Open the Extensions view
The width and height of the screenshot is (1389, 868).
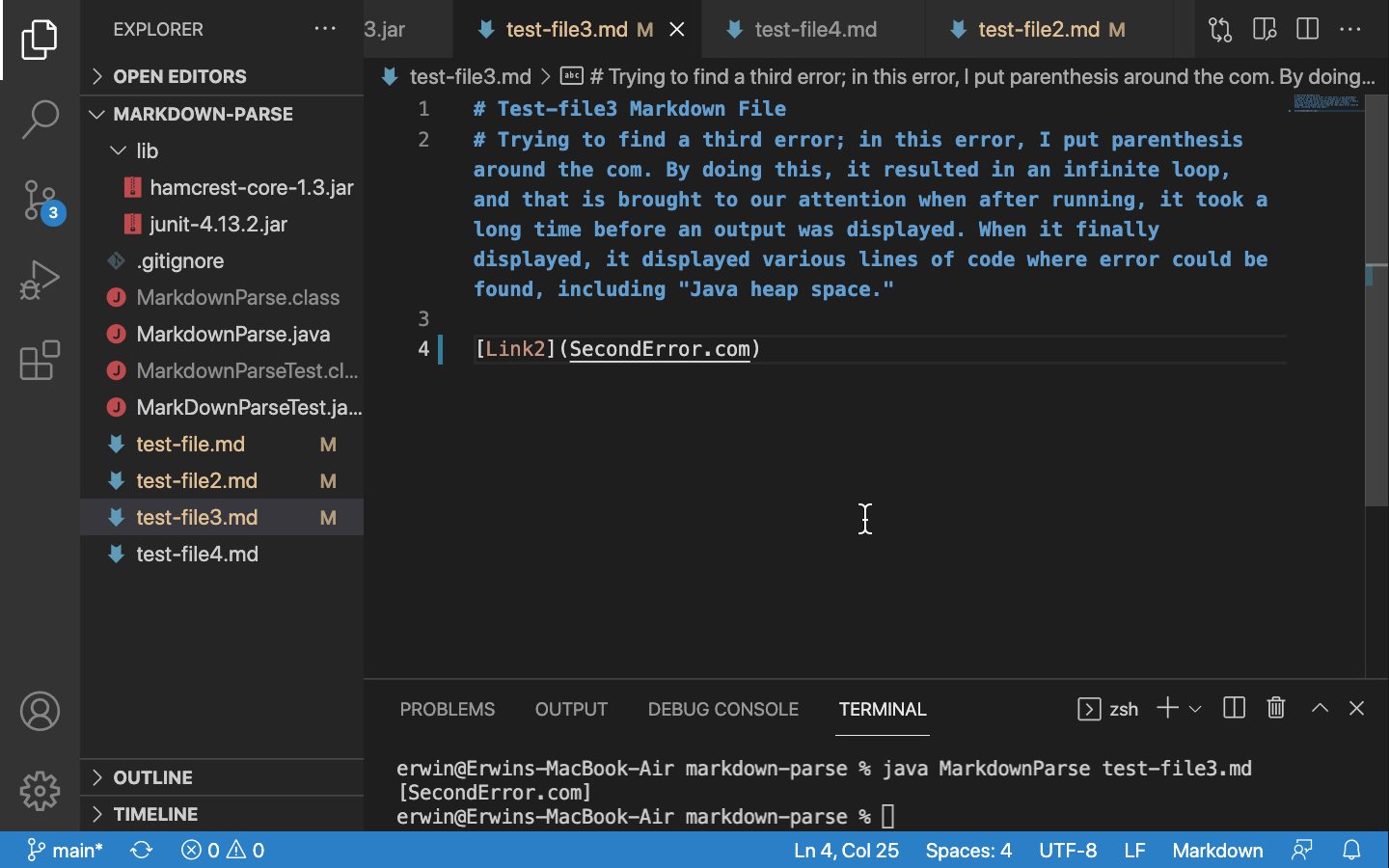pyautogui.click(x=40, y=361)
